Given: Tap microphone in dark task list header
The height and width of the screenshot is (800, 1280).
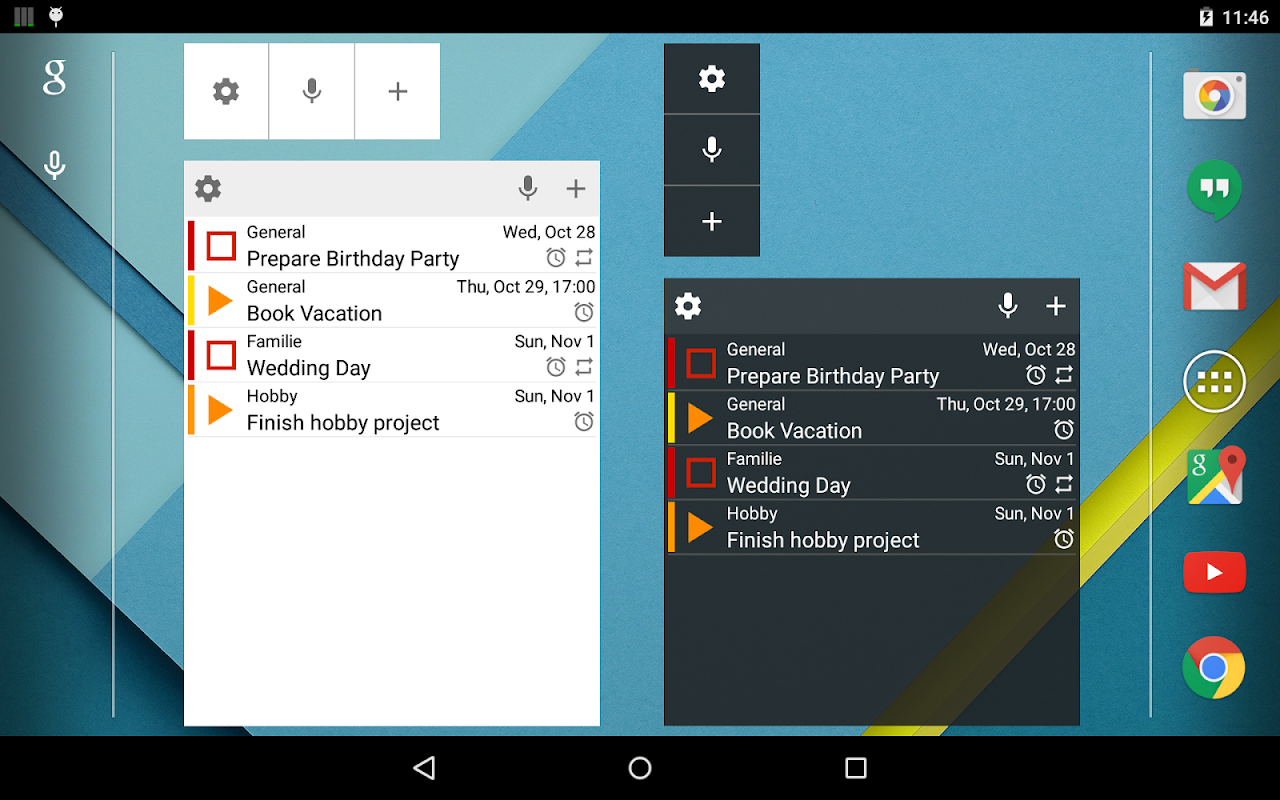Looking at the screenshot, I should (x=1008, y=306).
